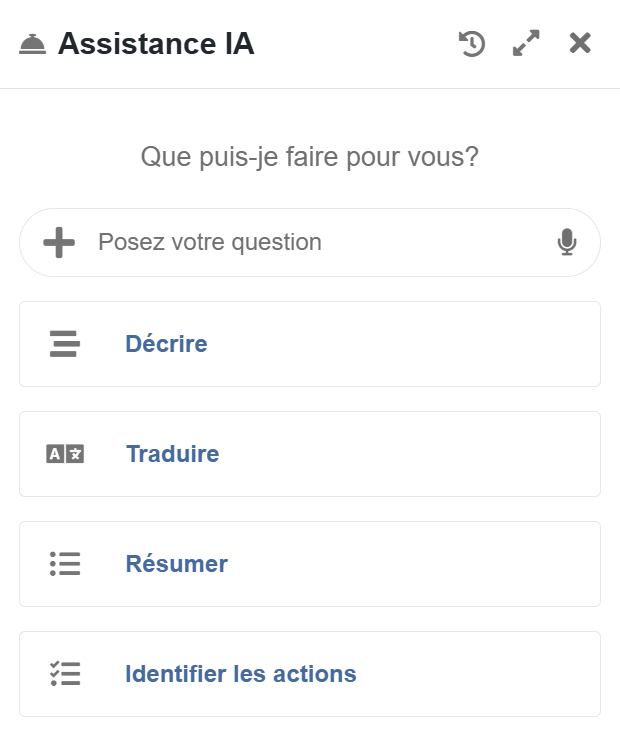Close the Assistance IA panel
Screen dimensions: 620x737
pos(580,43)
